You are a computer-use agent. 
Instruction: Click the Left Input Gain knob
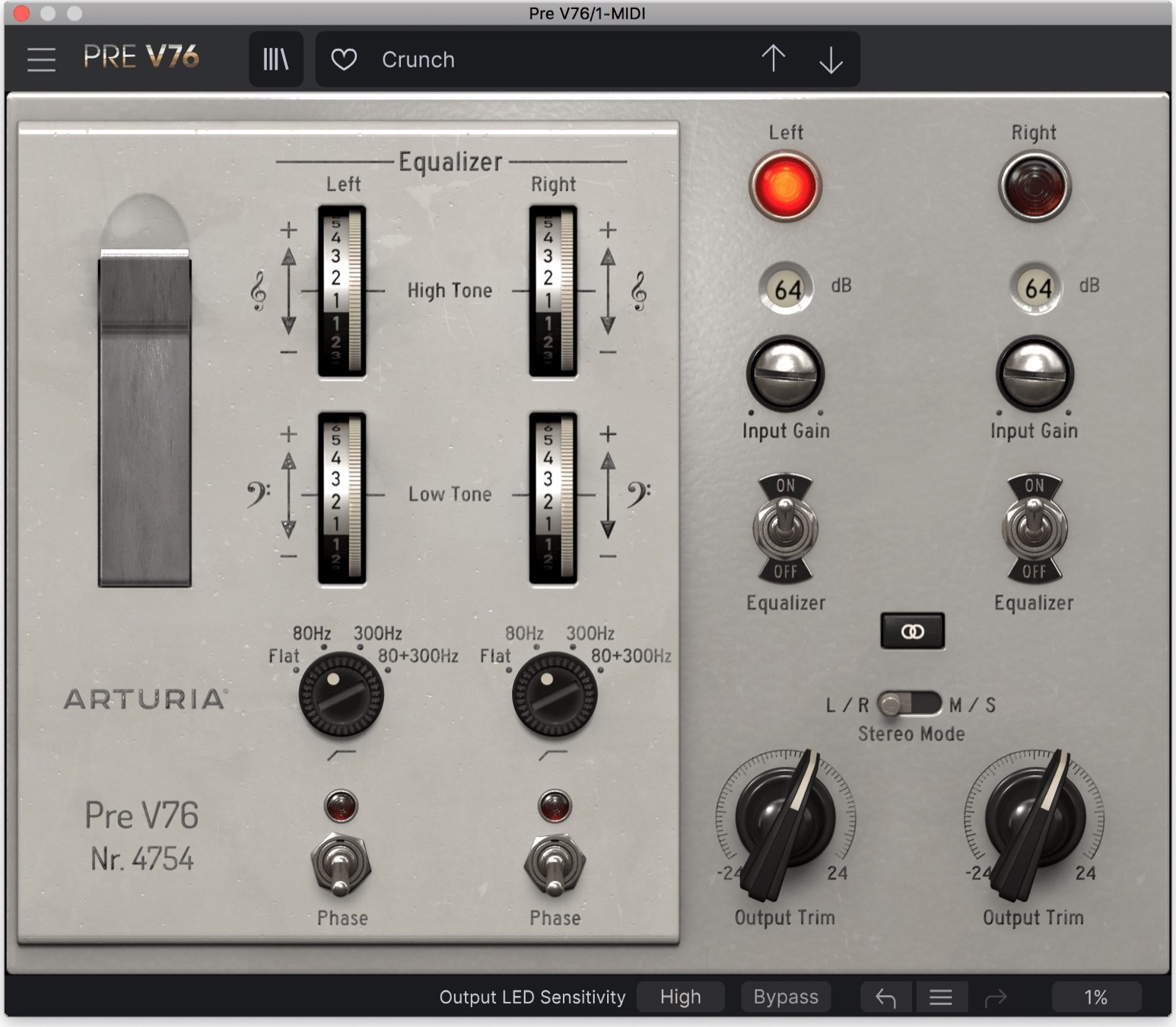785,373
